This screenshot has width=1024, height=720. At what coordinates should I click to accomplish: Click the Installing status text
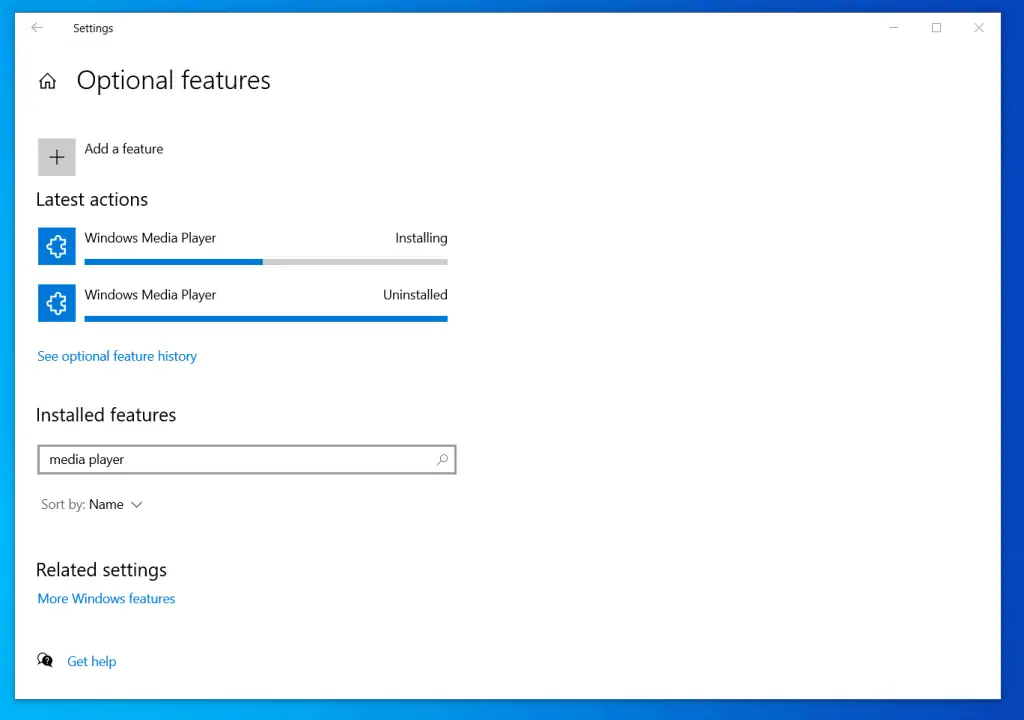click(421, 238)
